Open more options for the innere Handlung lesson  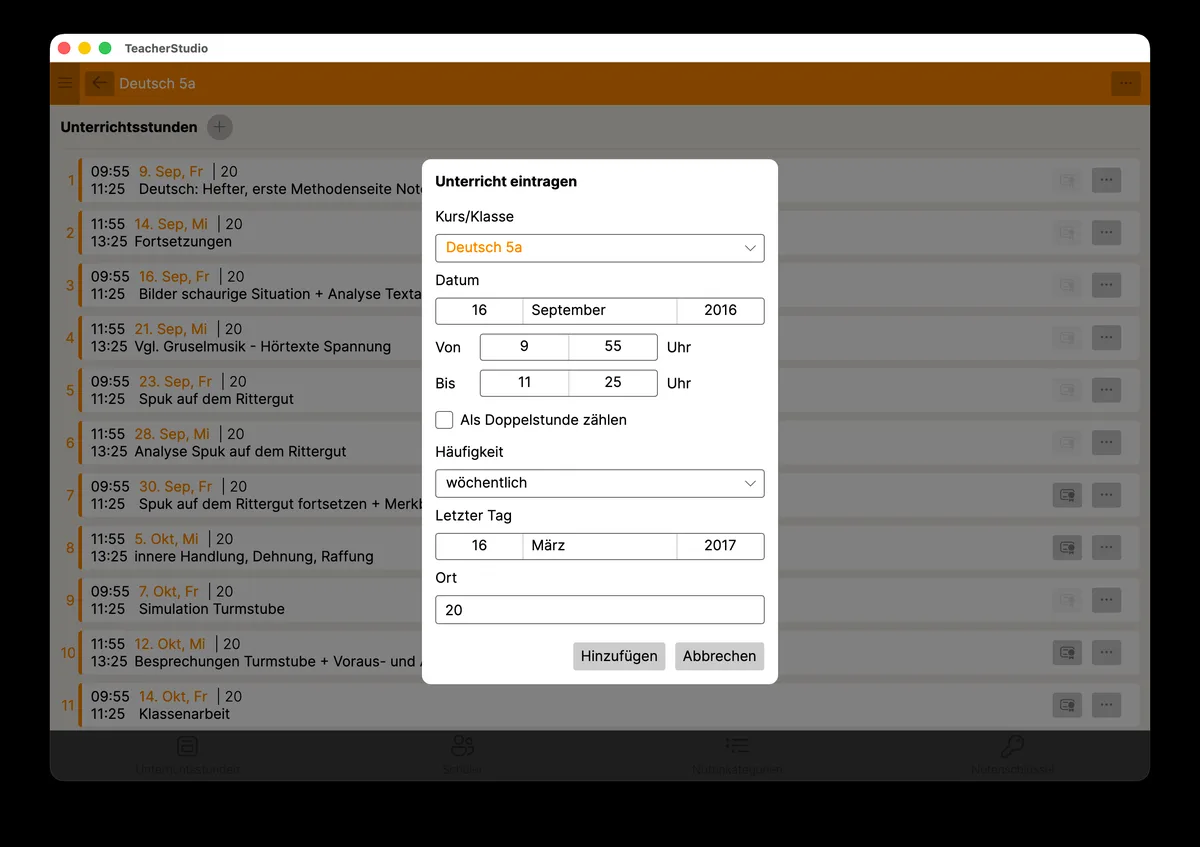pos(1106,547)
